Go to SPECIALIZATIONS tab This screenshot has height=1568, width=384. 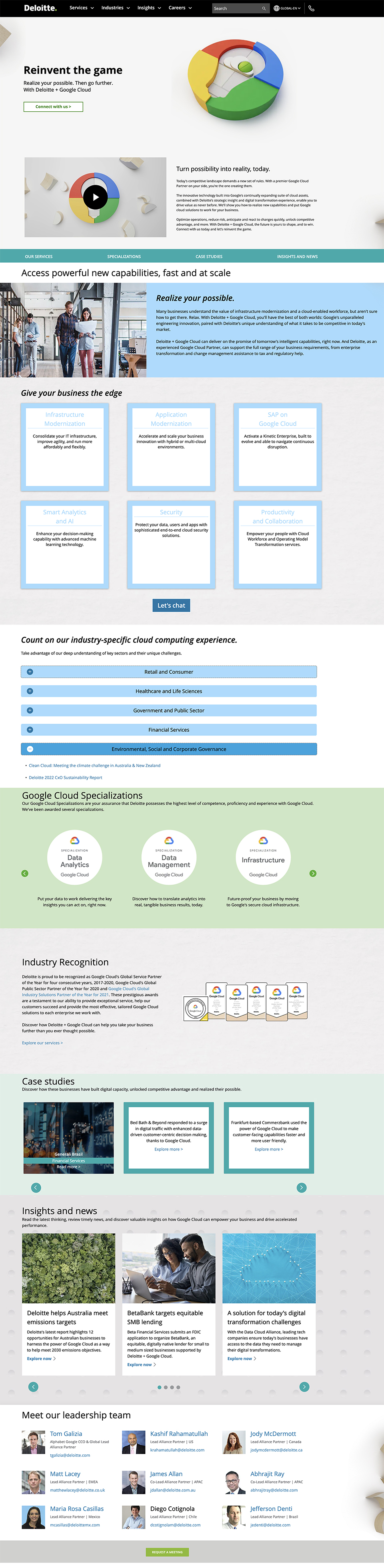pos(124,256)
